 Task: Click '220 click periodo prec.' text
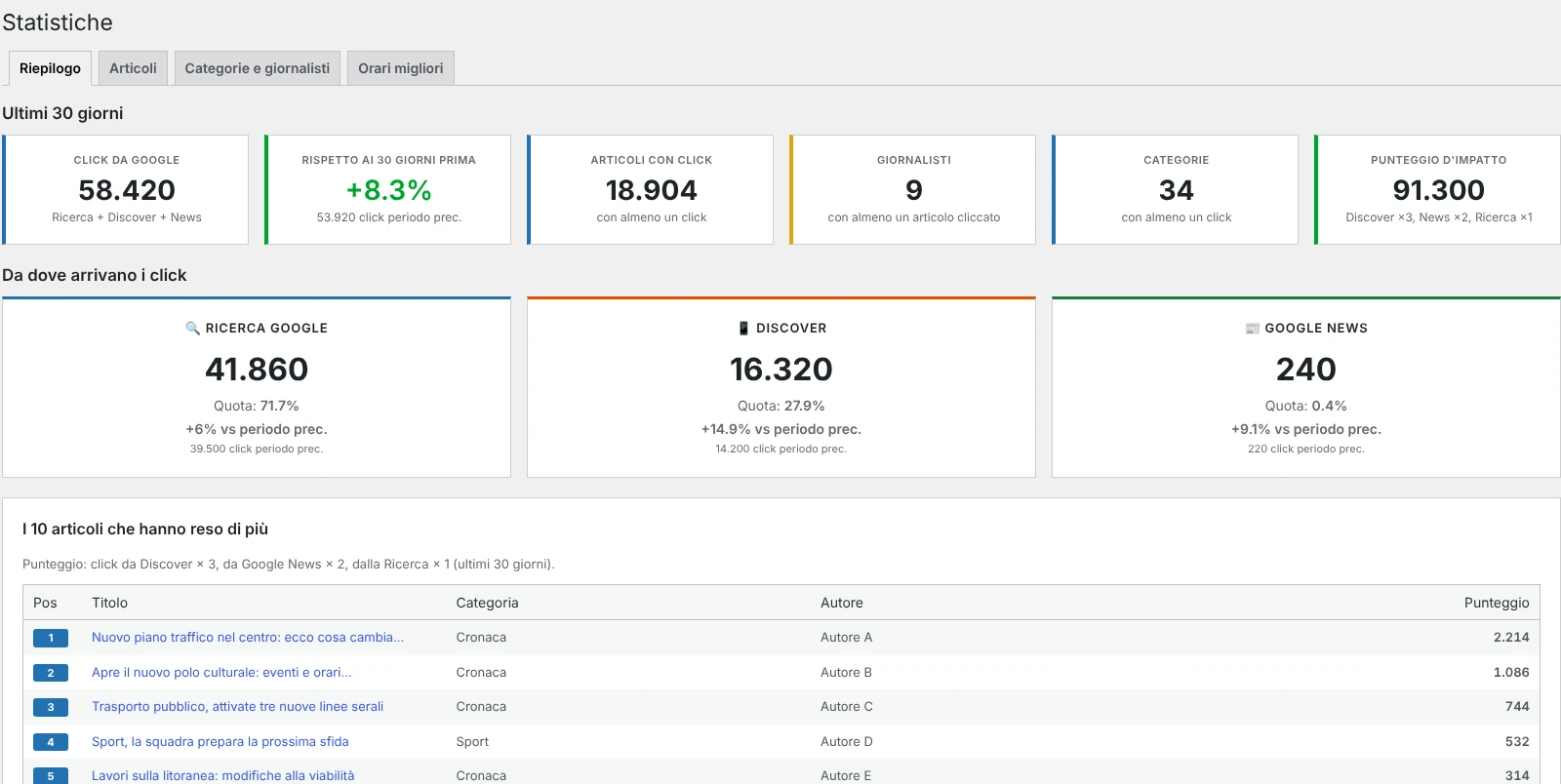pos(1306,450)
